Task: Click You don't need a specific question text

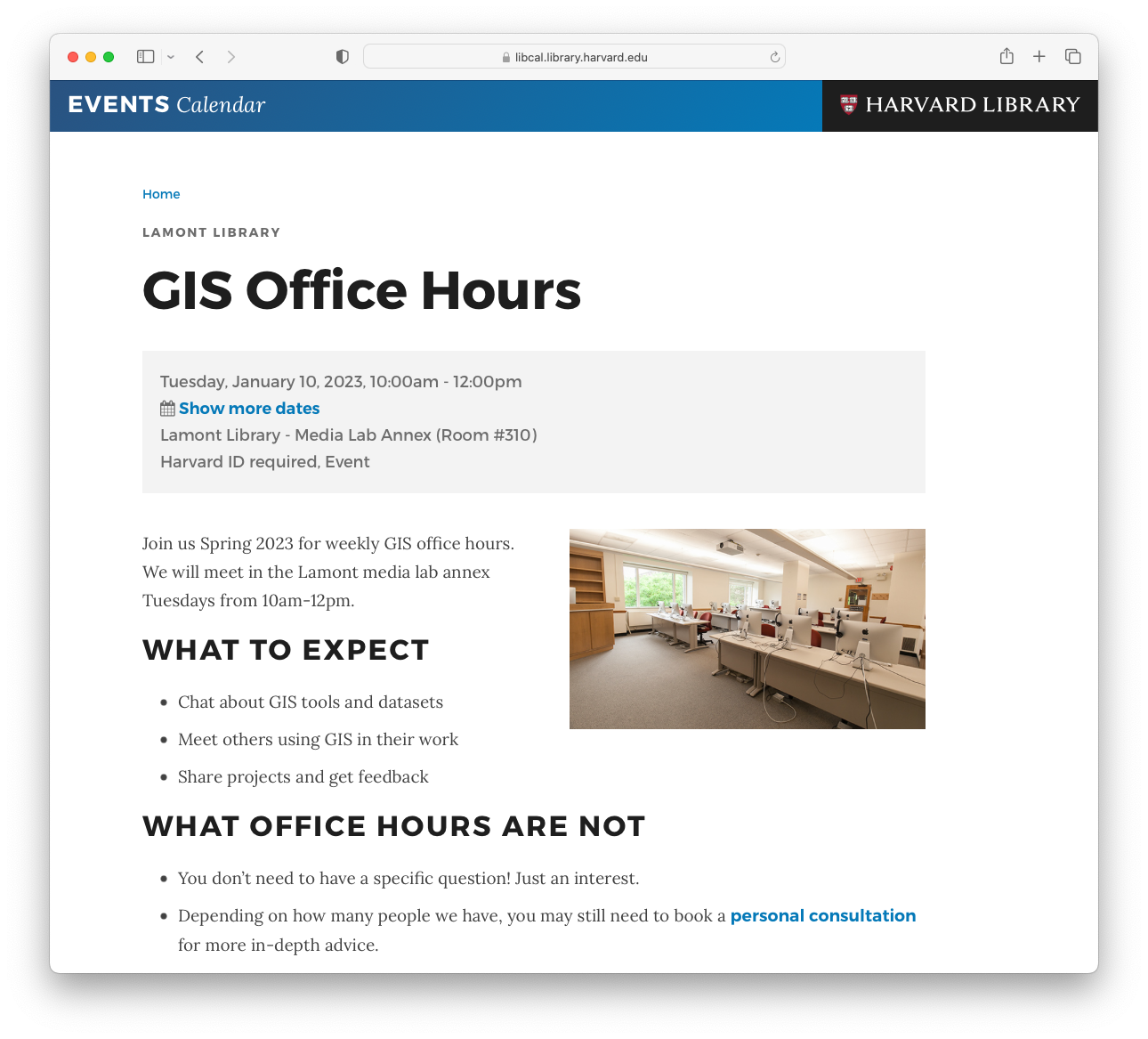Action: 408,879
